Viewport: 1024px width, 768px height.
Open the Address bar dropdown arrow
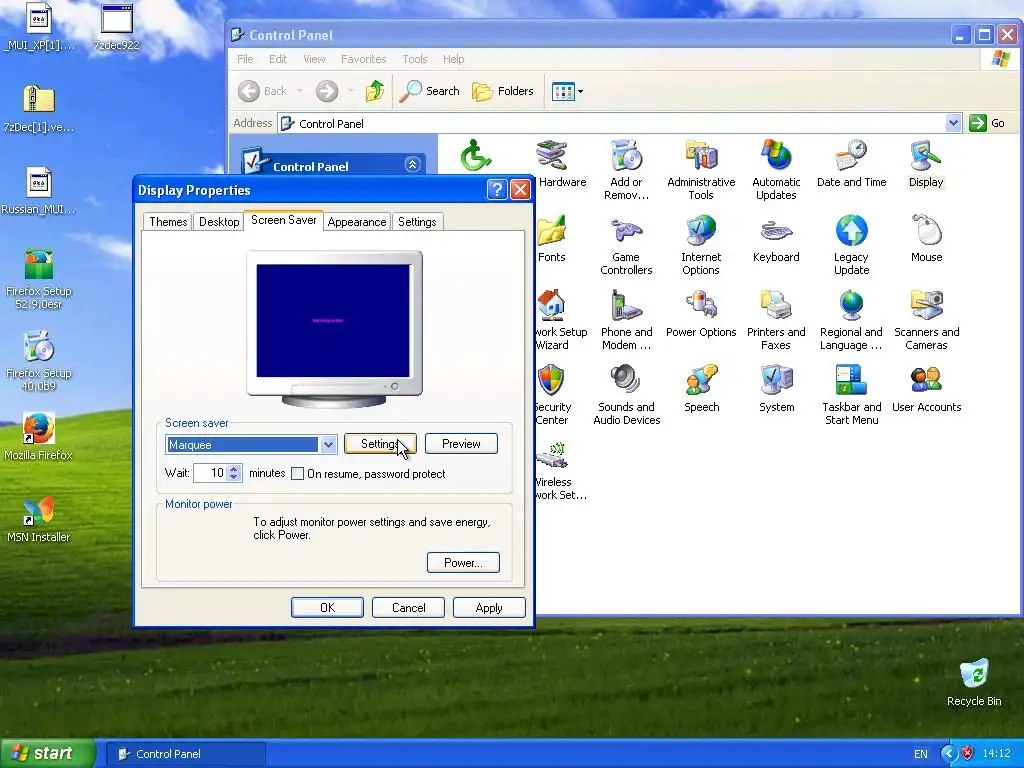(x=953, y=123)
